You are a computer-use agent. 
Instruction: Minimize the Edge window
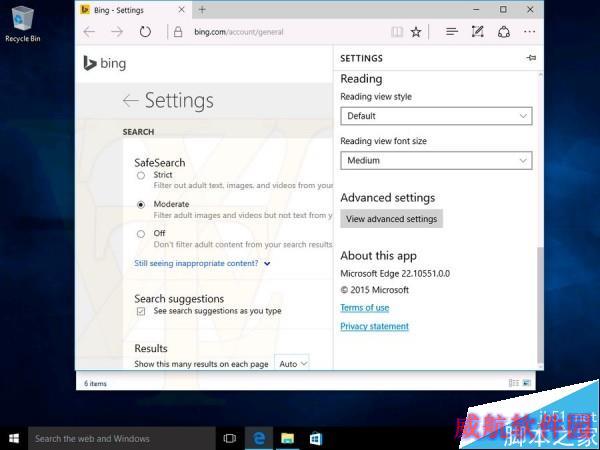coord(476,10)
